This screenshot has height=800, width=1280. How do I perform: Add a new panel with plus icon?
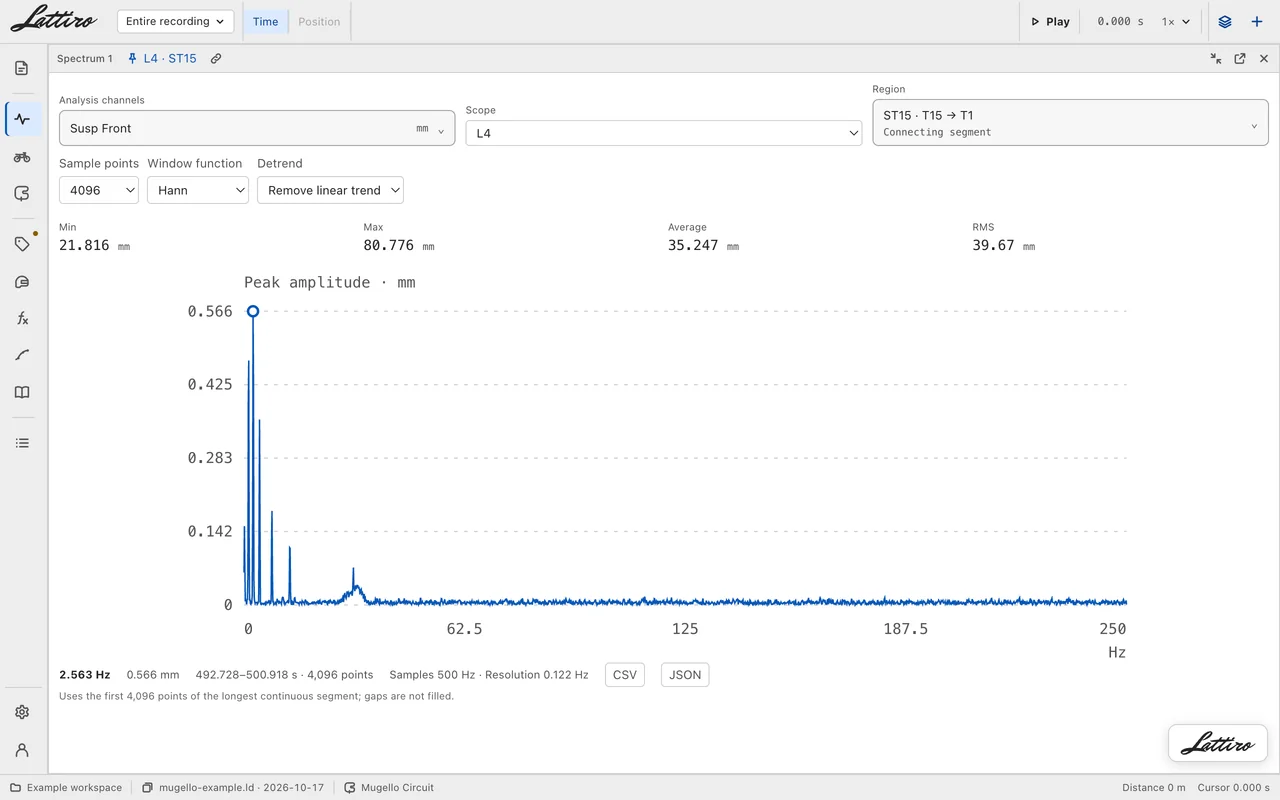click(x=1257, y=21)
